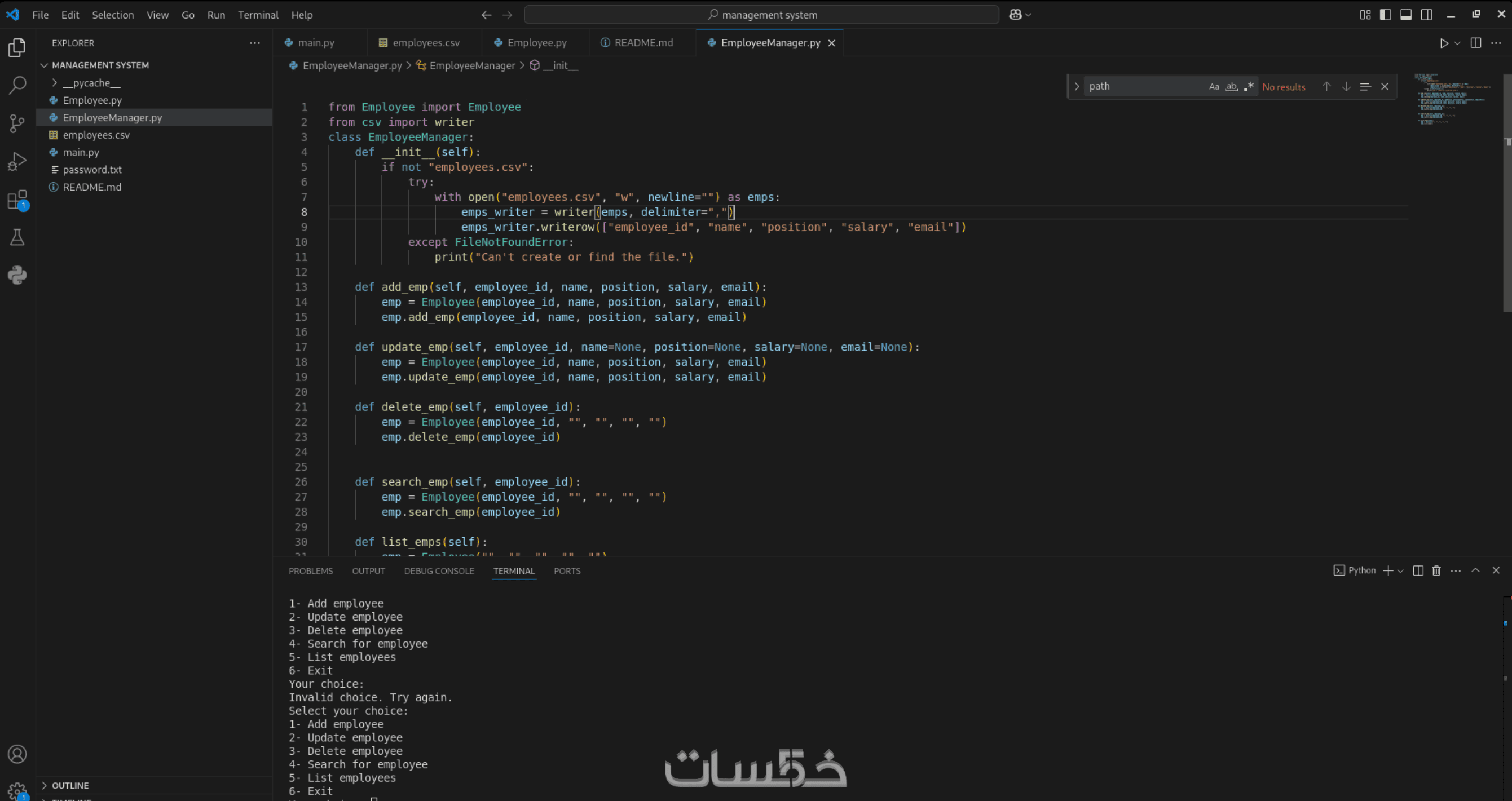Enable regex search in the find widget
1512x801 pixels.
click(1249, 86)
